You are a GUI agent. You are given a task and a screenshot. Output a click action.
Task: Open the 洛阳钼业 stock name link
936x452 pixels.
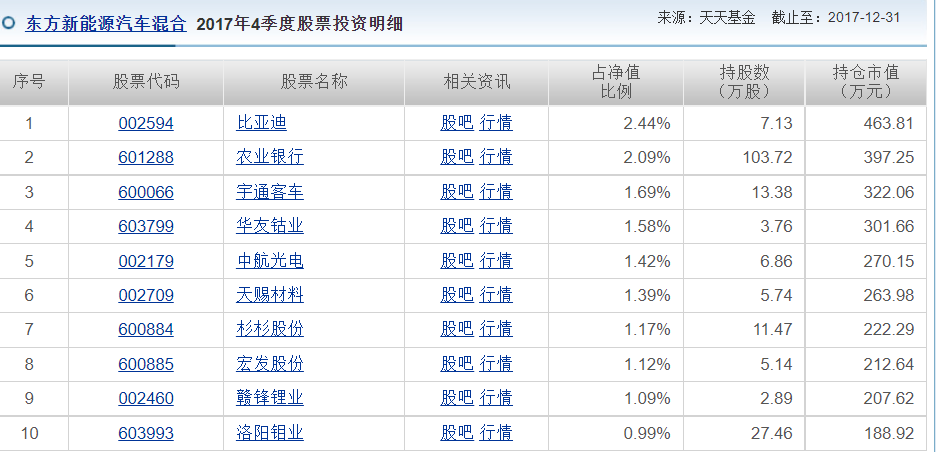point(270,432)
